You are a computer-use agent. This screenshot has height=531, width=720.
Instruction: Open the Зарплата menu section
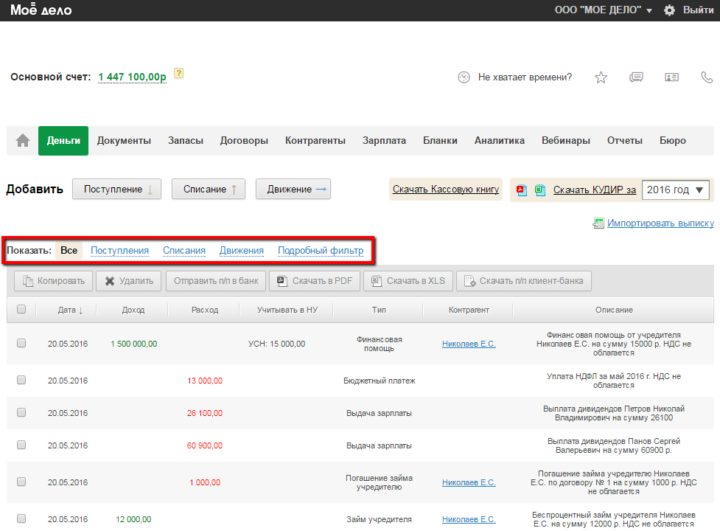(384, 141)
